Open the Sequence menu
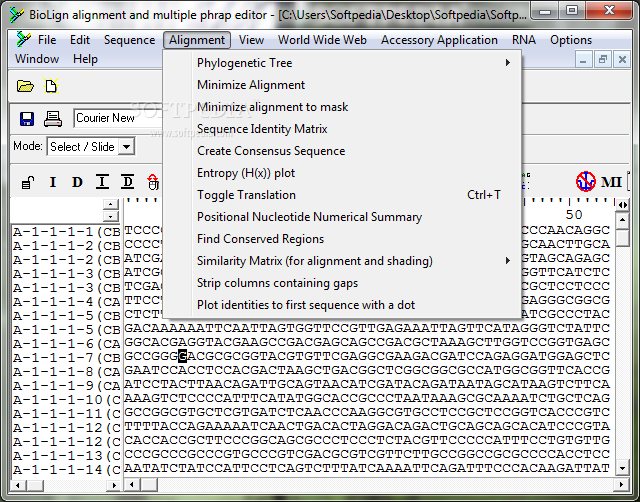This screenshot has width=640, height=502. [129, 40]
